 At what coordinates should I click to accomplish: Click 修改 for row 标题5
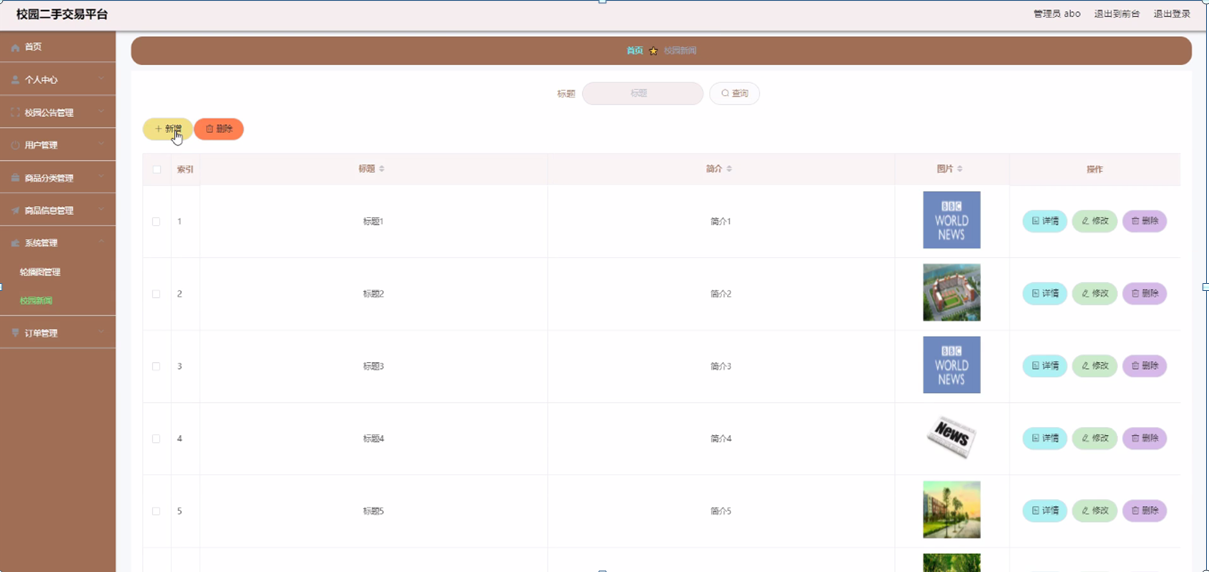(1095, 511)
